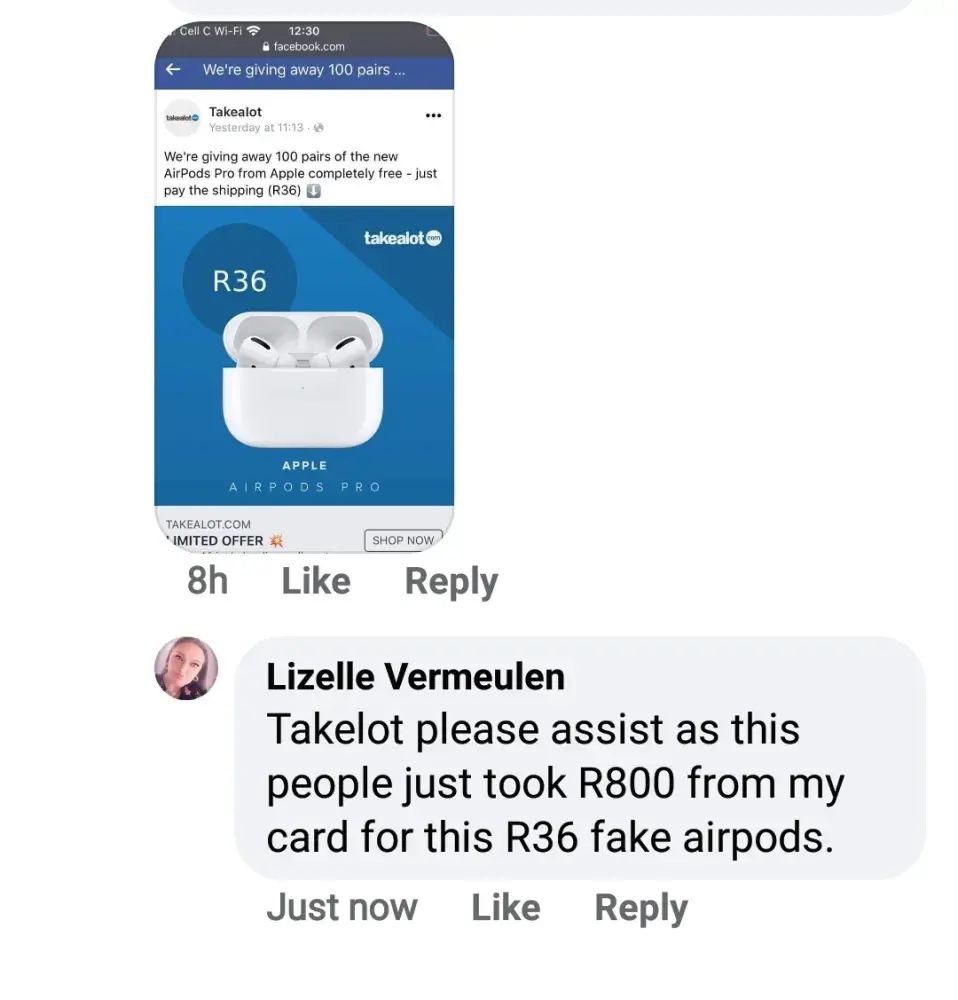Tap the back arrow in the blue header
Image resolution: width=958 pixels, height=1000 pixels.
pyautogui.click(x=173, y=69)
